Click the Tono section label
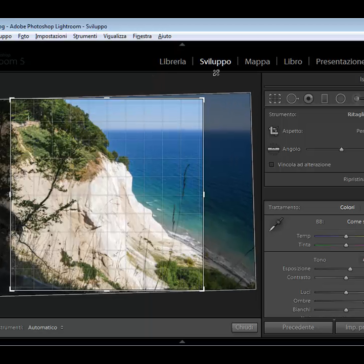Screen dimensions: 364x364 click(320, 260)
